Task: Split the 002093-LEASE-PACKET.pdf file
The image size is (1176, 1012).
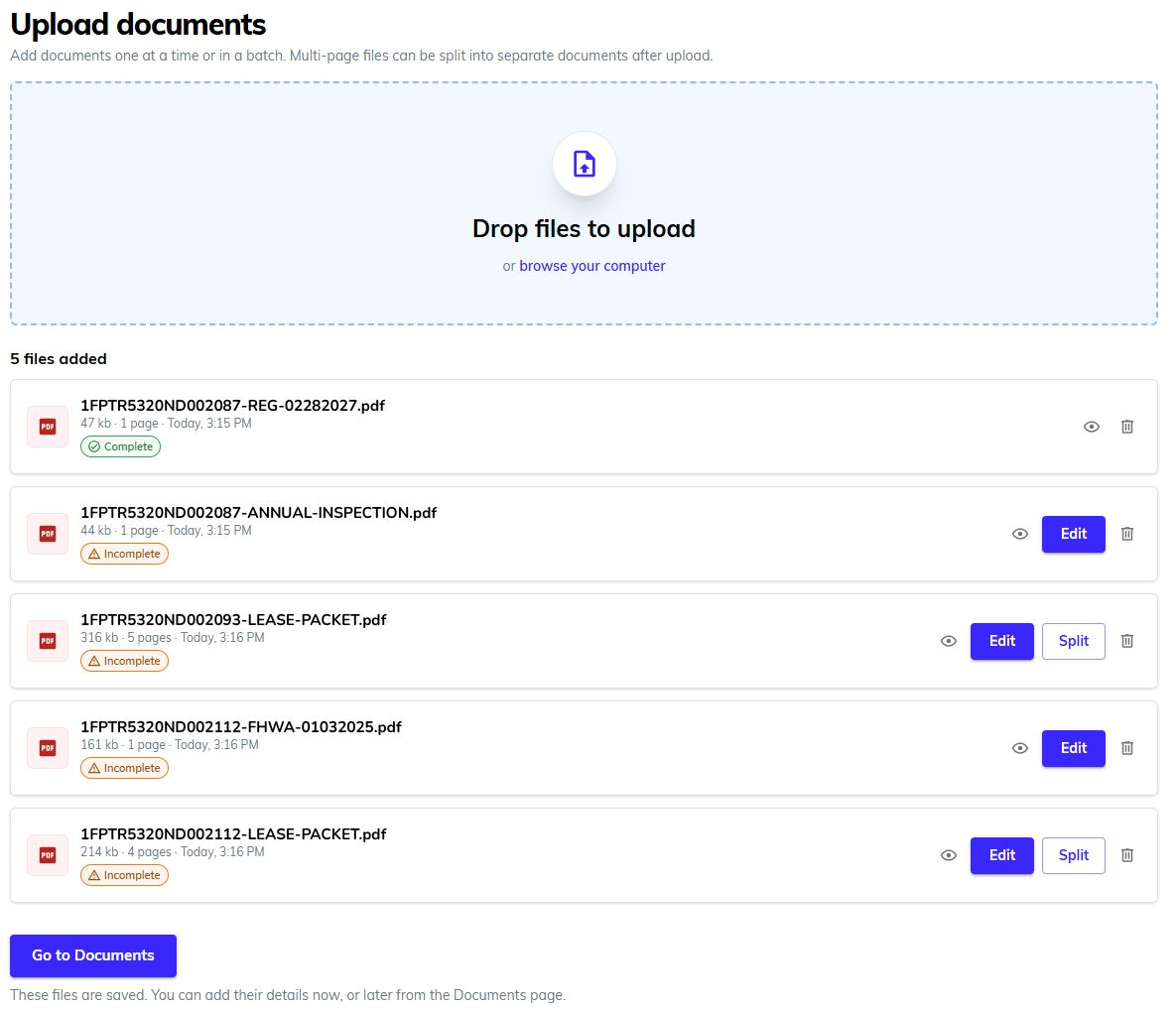Action: [x=1073, y=641]
